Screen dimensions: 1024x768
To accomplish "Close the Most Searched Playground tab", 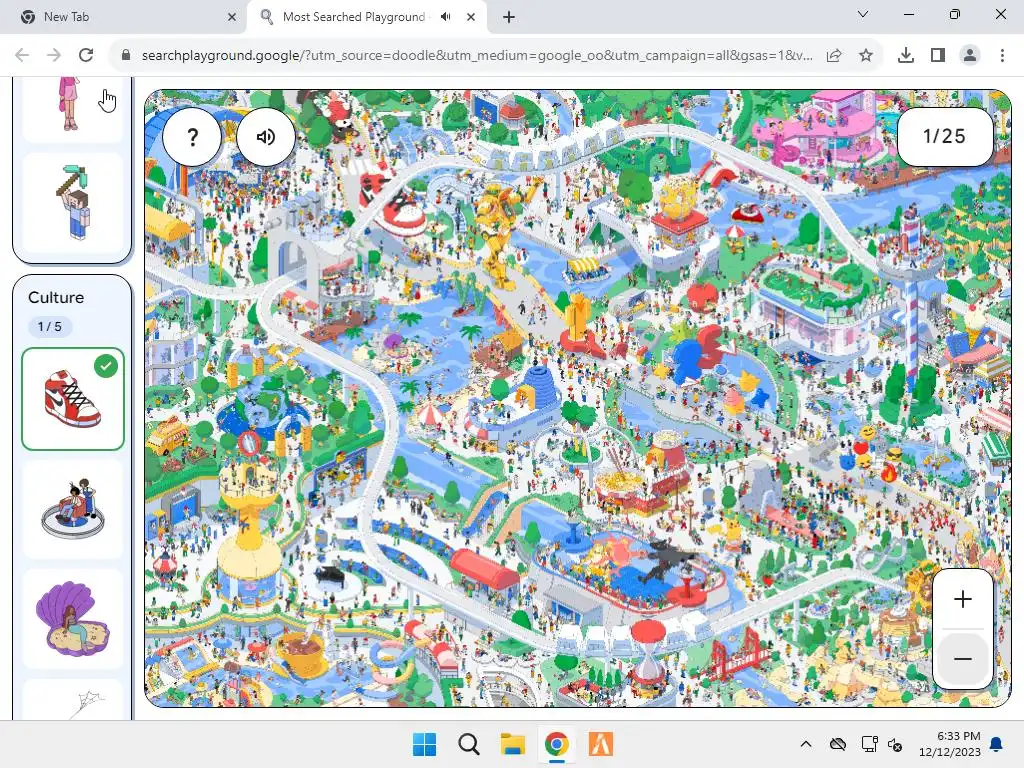I will [471, 18].
